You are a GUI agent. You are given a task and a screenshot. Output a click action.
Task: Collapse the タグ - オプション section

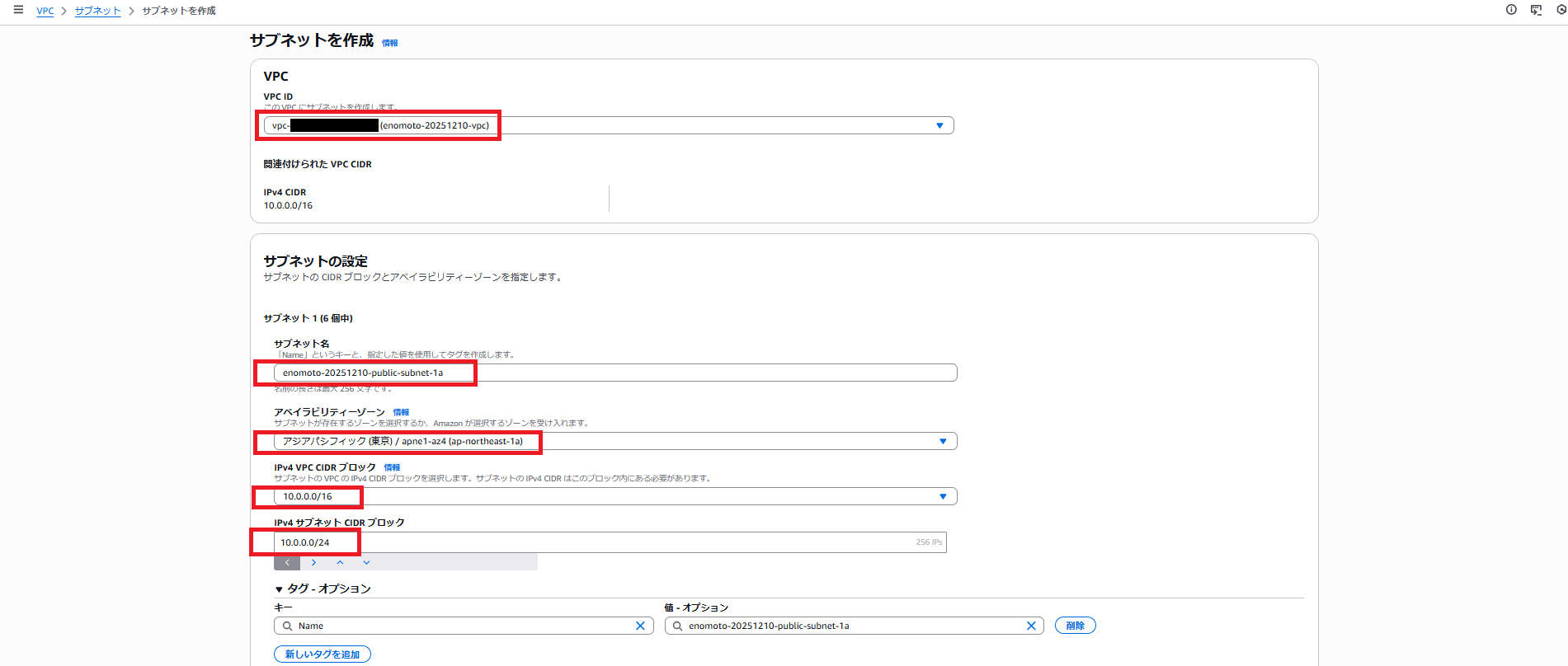[x=280, y=589]
